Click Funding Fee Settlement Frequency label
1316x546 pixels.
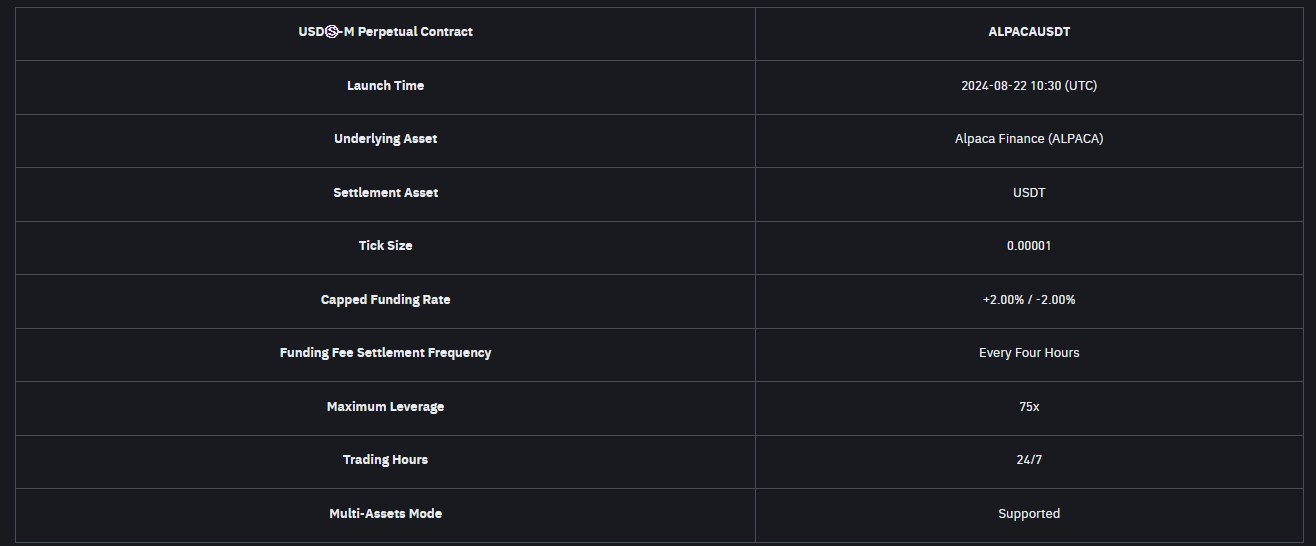pyautogui.click(x=385, y=353)
